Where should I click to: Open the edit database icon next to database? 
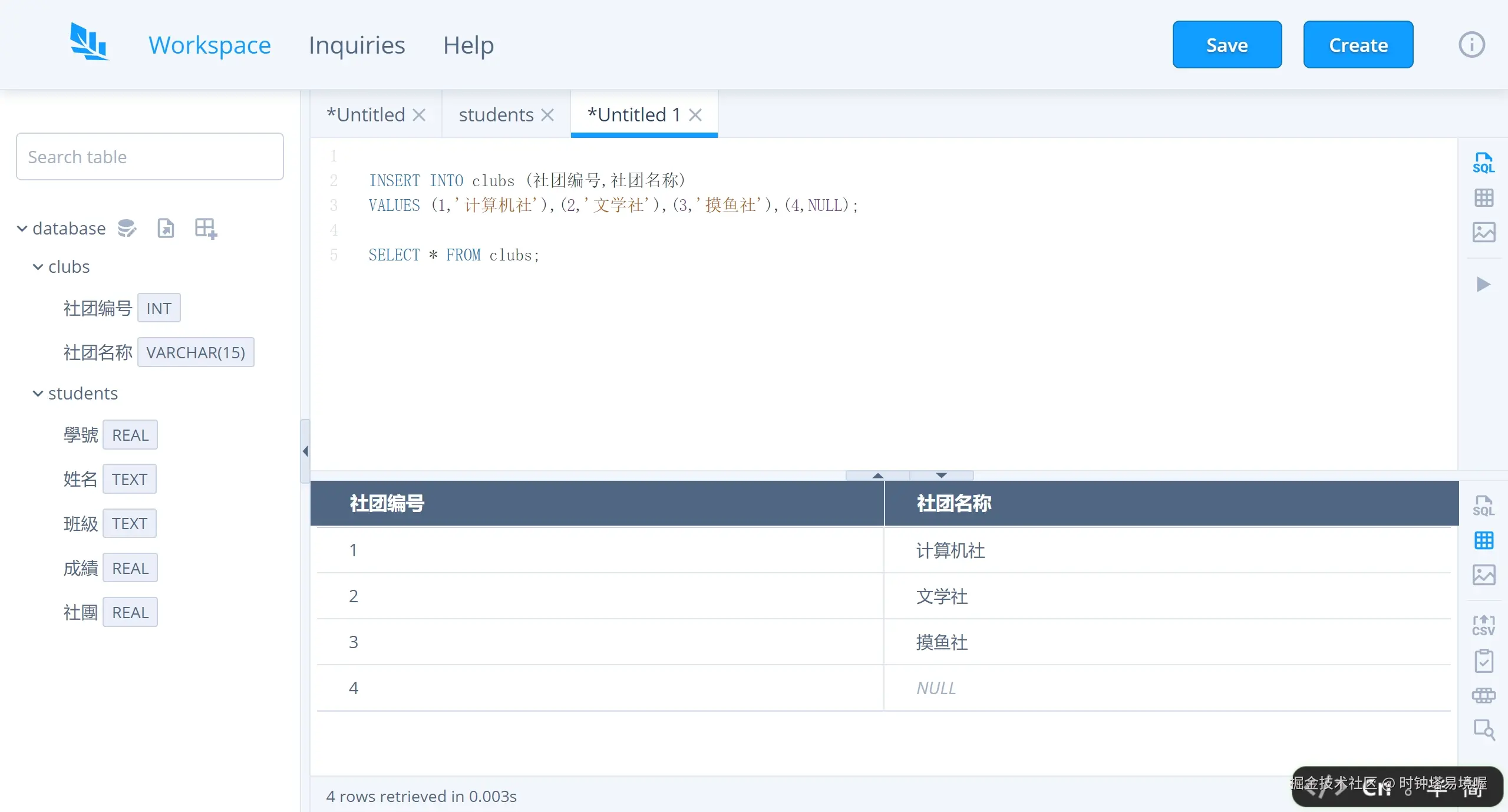(x=127, y=228)
